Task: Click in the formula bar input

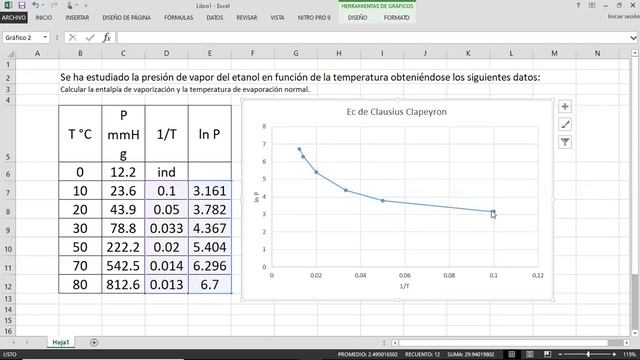Action: (x=373, y=38)
